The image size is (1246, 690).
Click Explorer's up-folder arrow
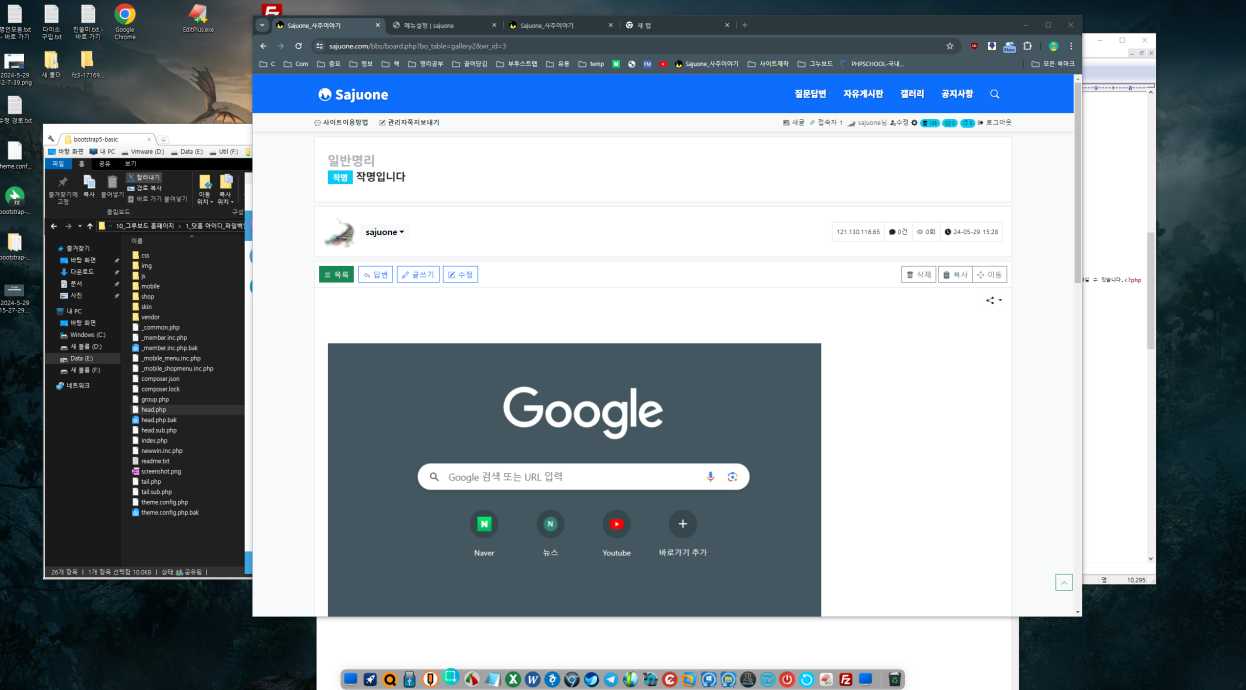point(90,226)
